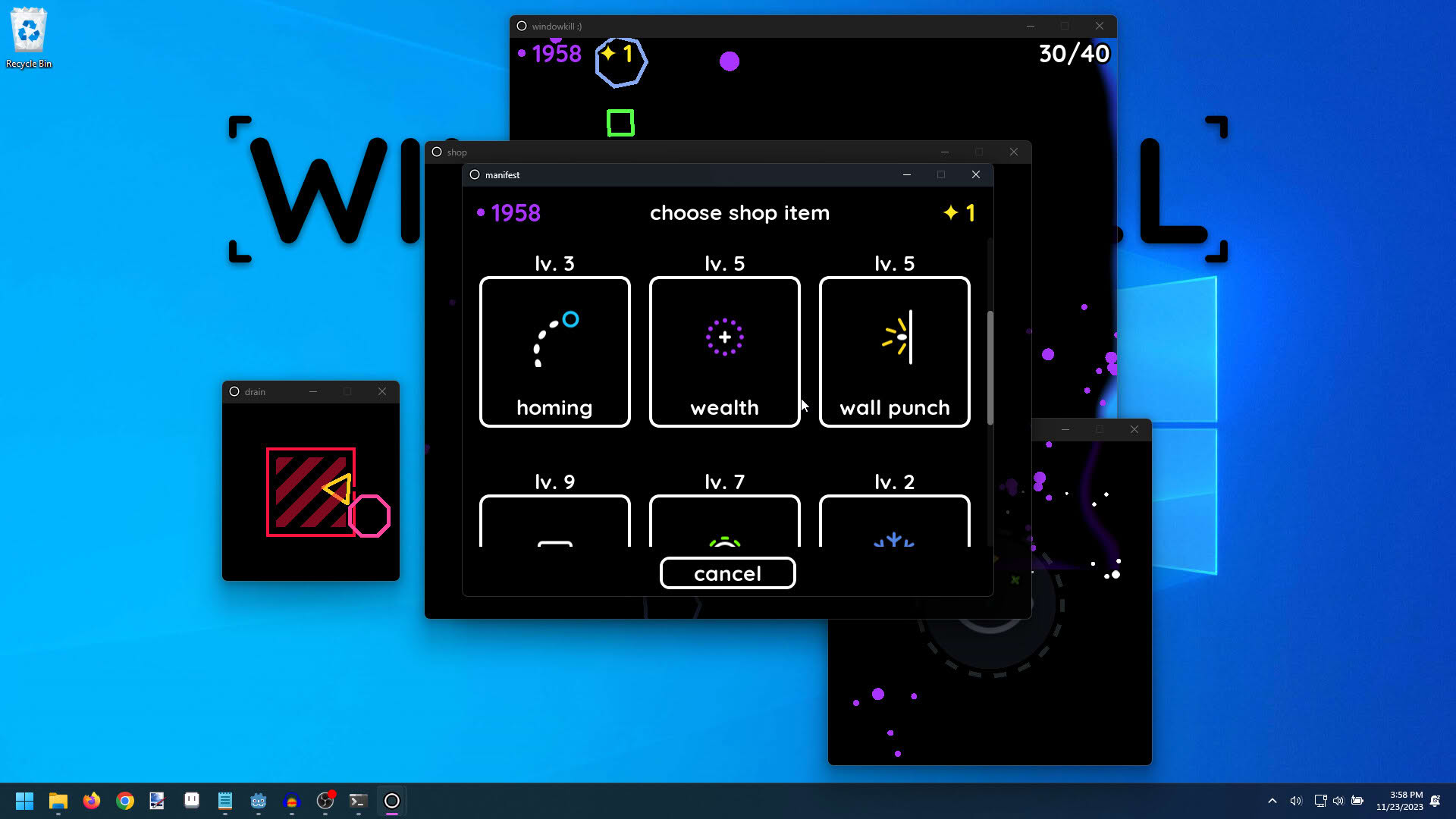The height and width of the screenshot is (819, 1456).
Task: Click the pink octagon in drain window
Action: click(369, 516)
